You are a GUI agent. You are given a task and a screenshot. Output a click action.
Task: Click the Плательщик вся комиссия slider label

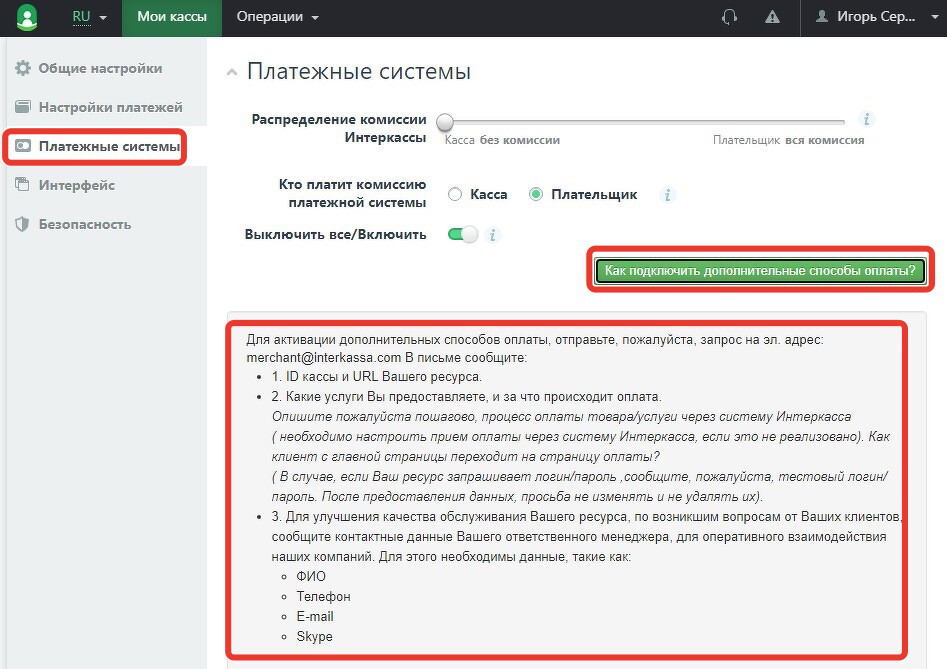pos(789,140)
